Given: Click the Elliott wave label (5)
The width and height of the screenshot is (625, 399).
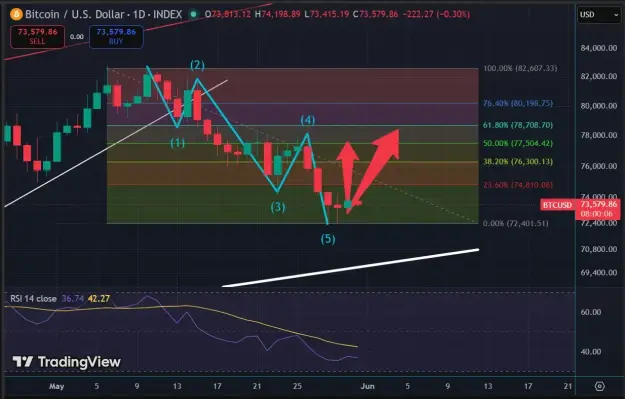Looking at the screenshot, I should tap(328, 239).
